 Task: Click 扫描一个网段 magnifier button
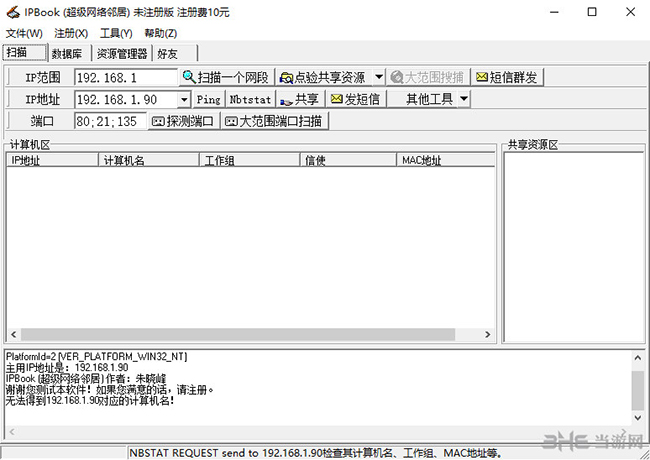[x=227, y=77]
